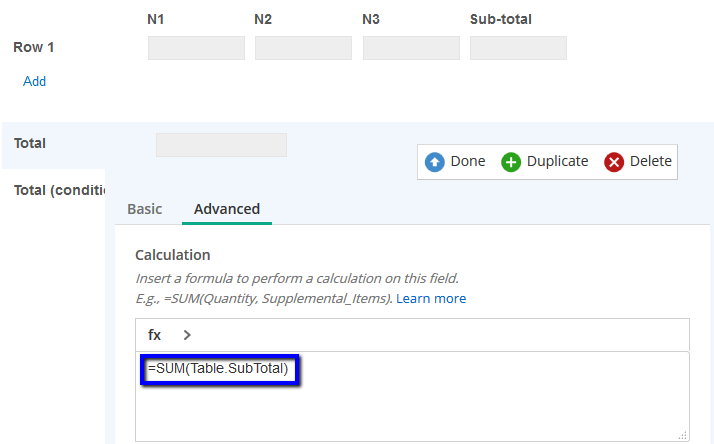Click the Delete button label
Image resolution: width=714 pixels, height=444 pixels.
pyautogui.click(x=651, y=161)
